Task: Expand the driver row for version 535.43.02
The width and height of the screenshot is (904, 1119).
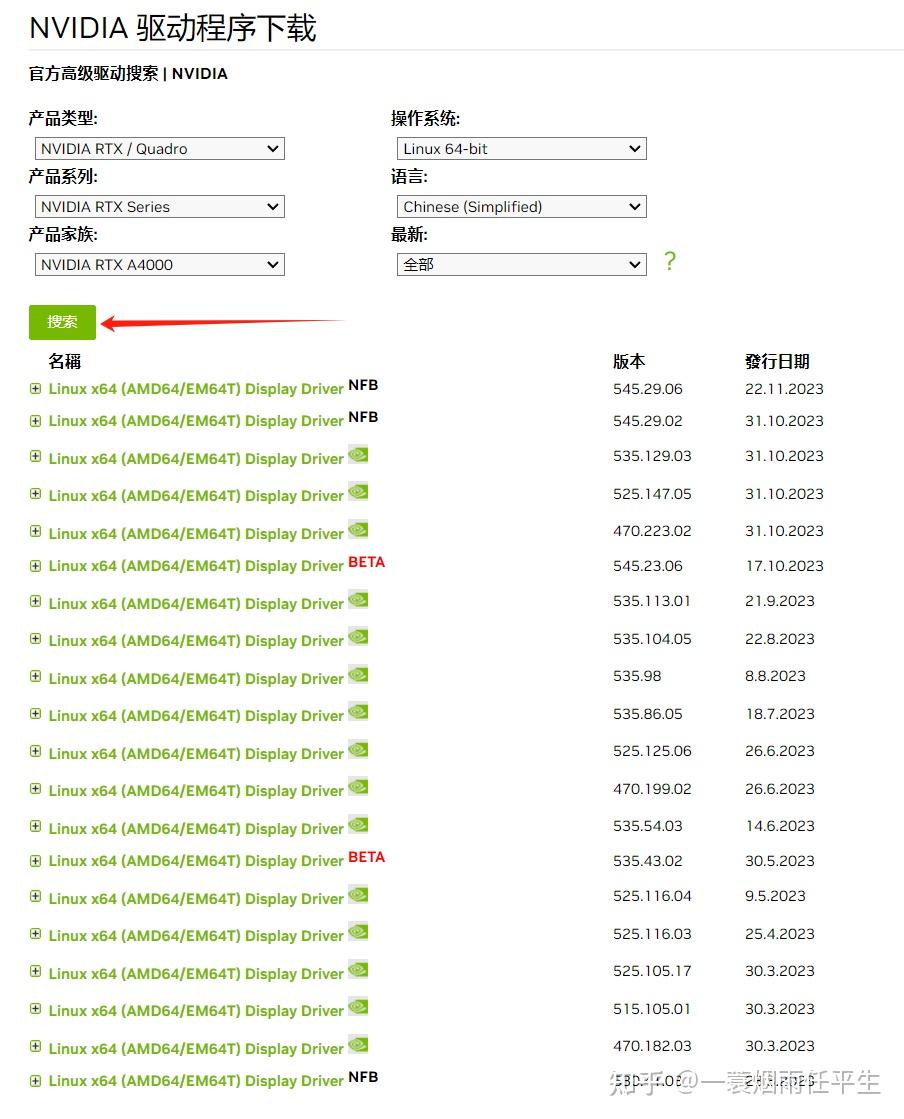Action: tap(36, 861)
